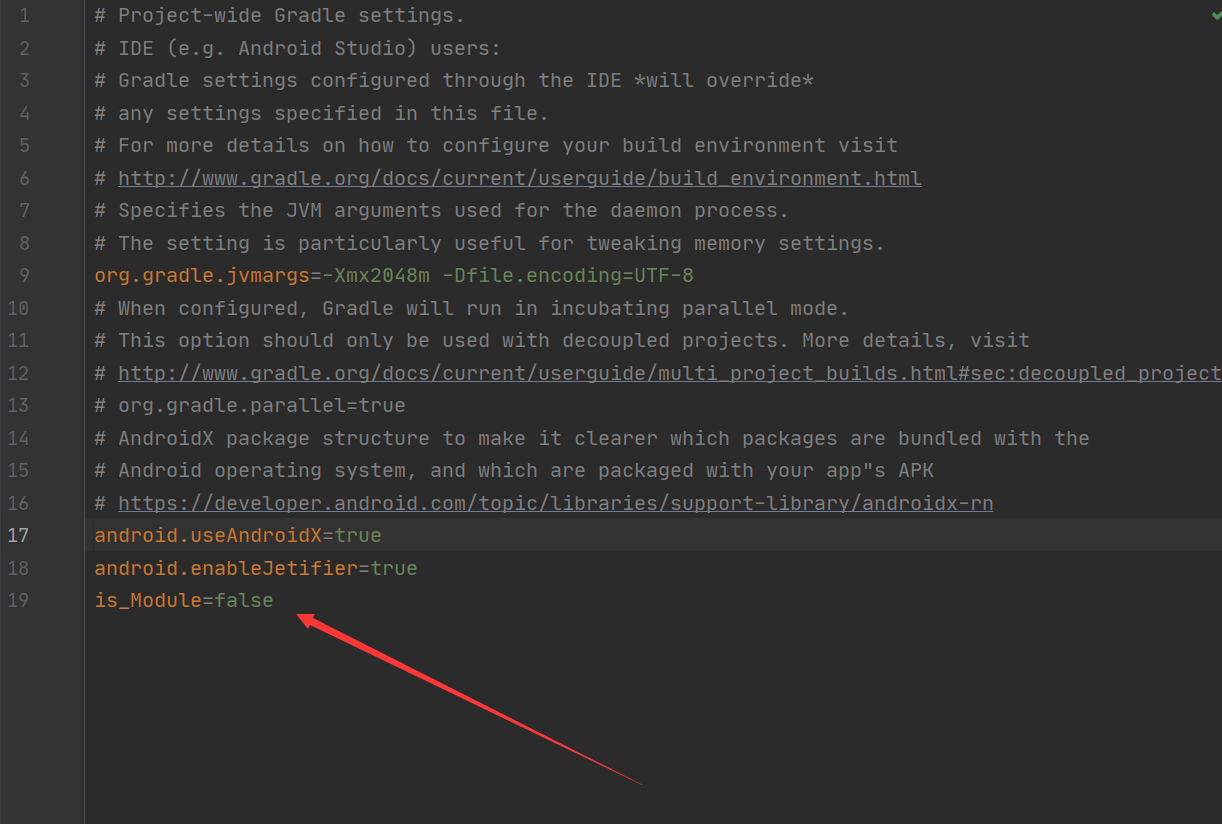Click the Project-wide Gradle settings comment
This screenshot has height=824, width=1222.
pyautogui.click(x=279, y=15)
